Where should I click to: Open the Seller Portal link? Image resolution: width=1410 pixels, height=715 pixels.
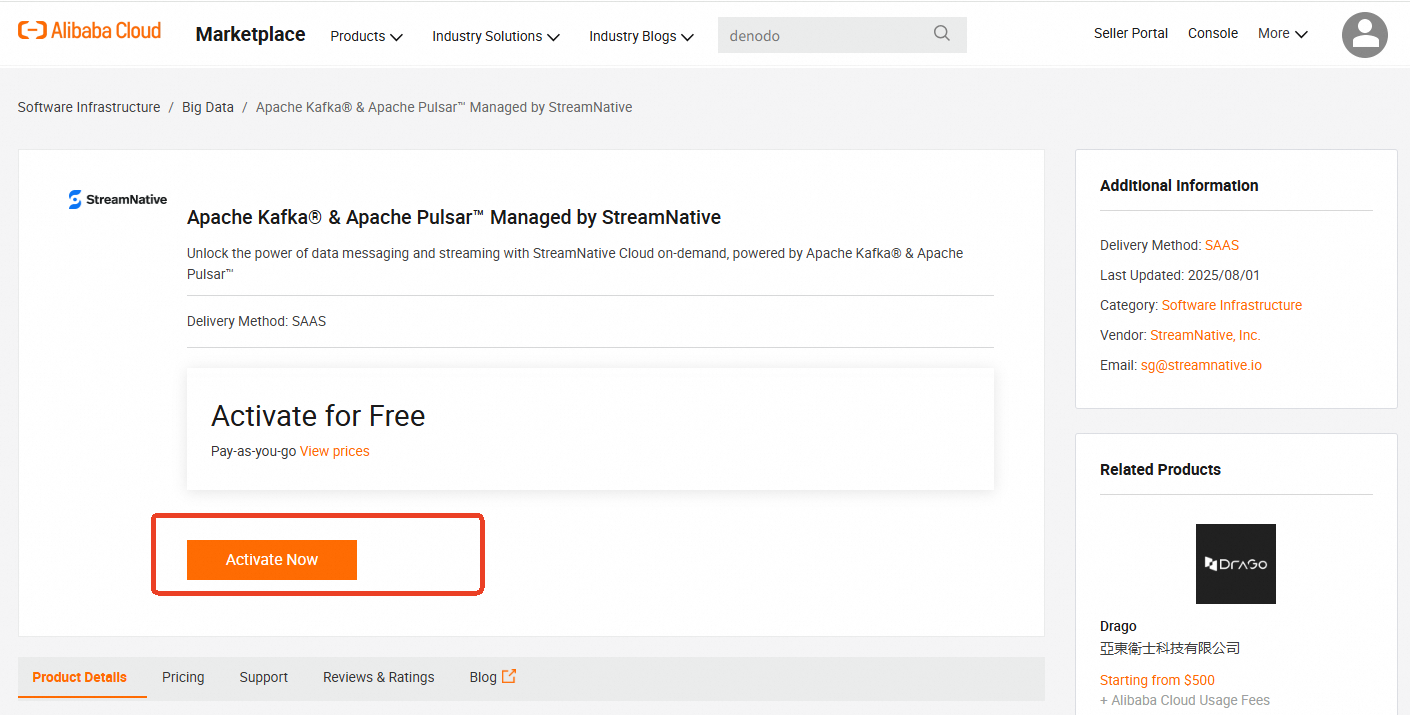point(1131,33)
